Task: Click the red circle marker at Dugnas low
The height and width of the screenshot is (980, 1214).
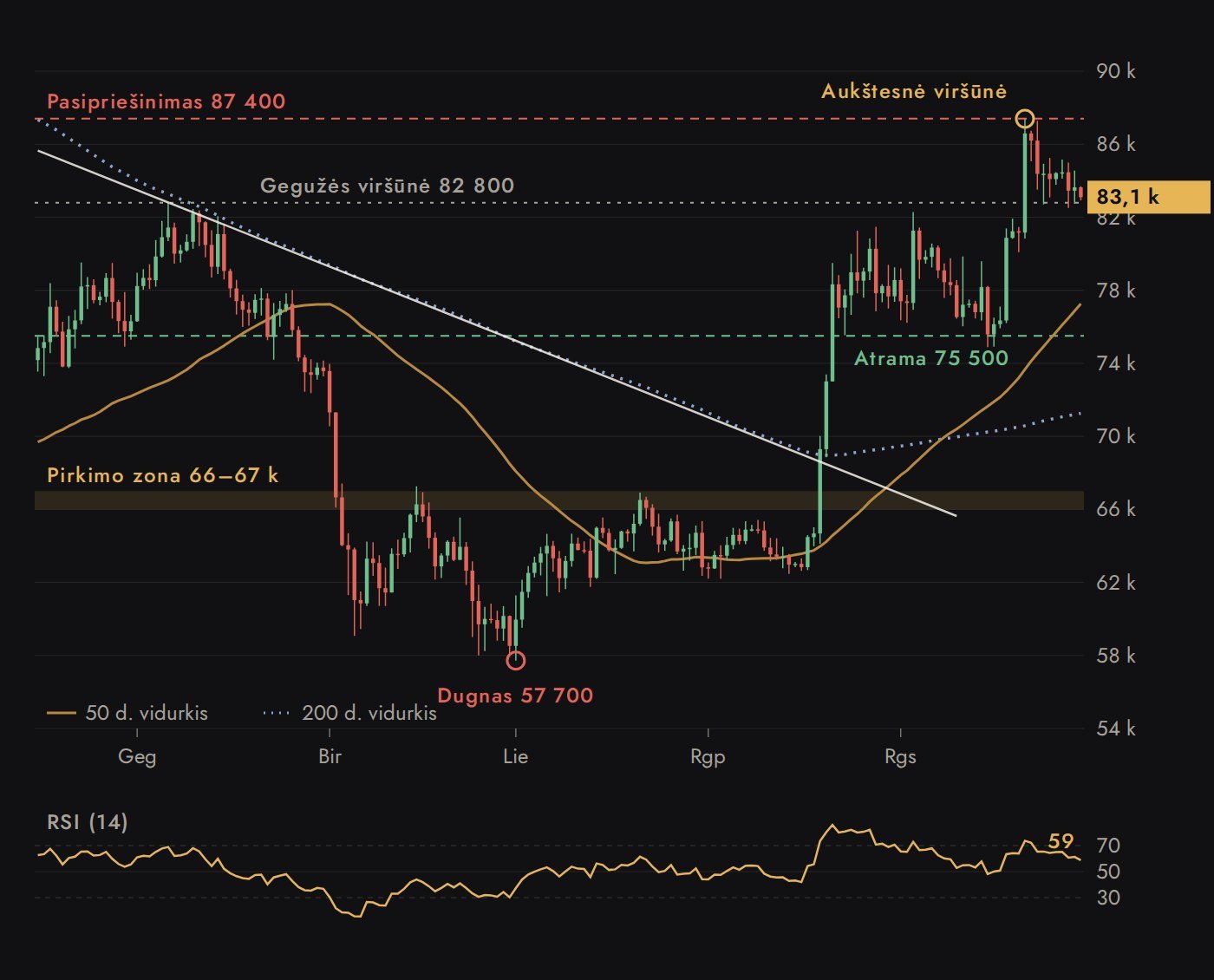Action: click(515, 661)
